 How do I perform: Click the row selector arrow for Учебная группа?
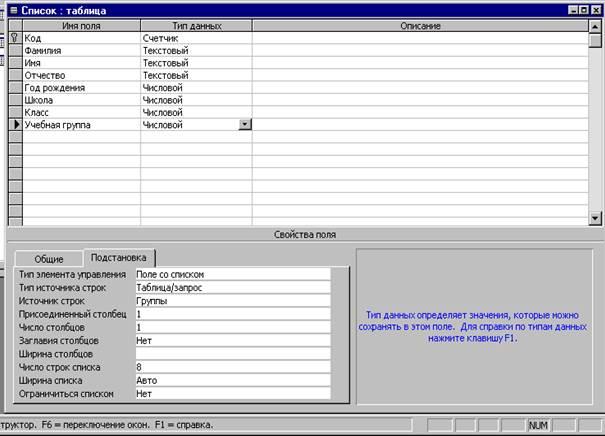(15, 126)
